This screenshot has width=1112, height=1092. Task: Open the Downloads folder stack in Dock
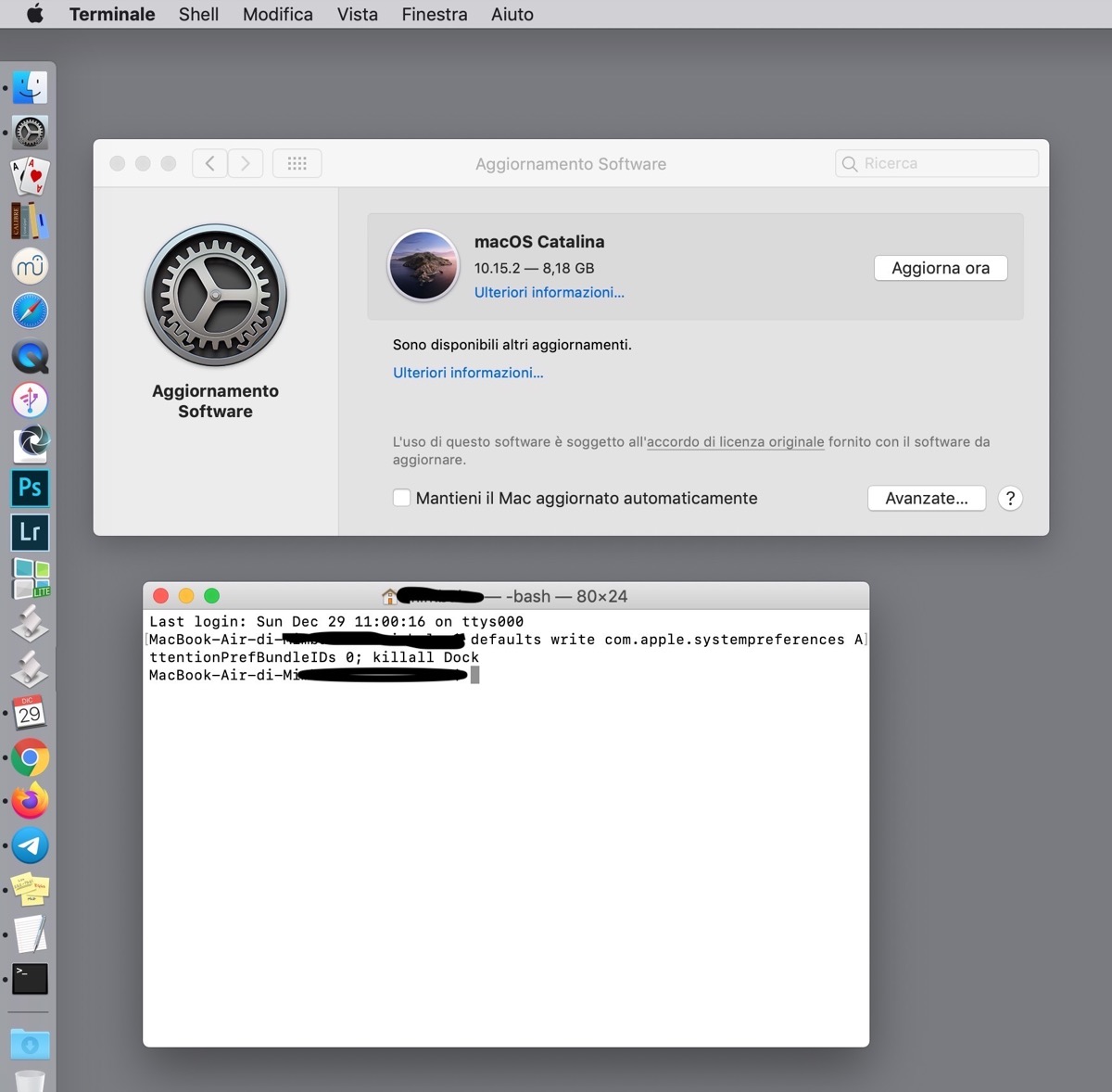tap(30, 1045)
